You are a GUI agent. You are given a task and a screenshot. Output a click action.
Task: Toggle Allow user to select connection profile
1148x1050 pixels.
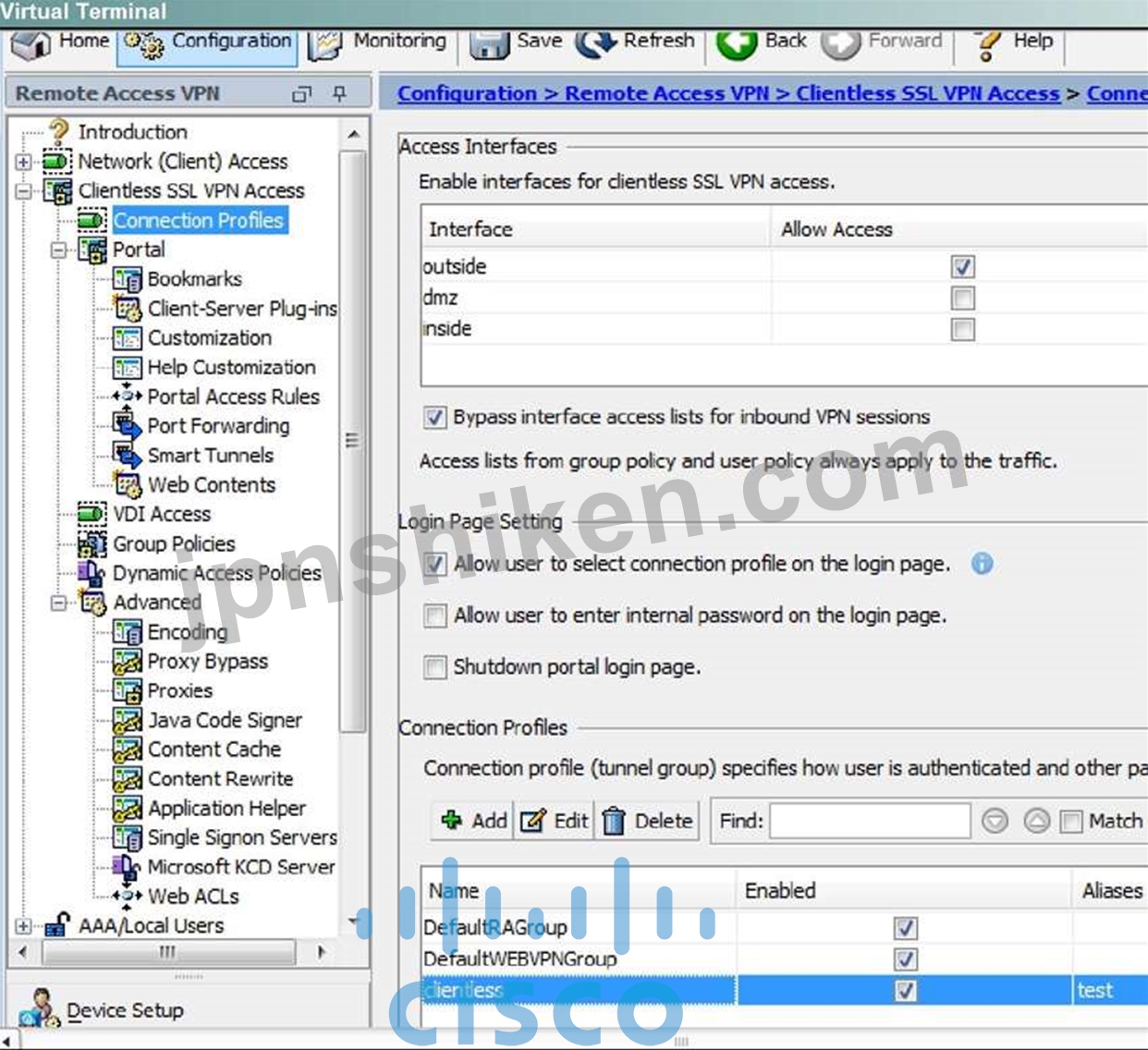tap(434, 564)
